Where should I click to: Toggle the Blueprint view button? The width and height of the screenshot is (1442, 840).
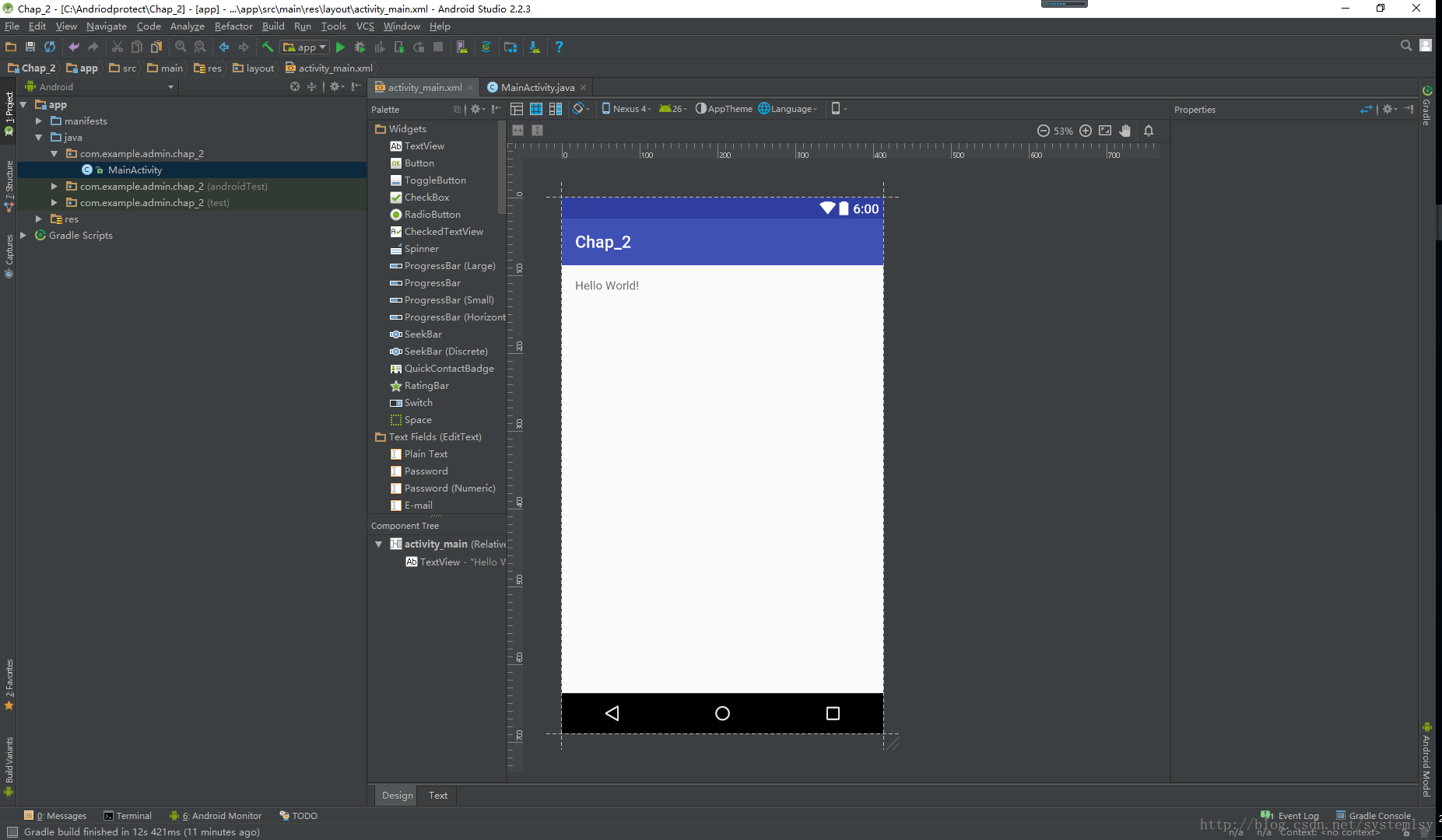(536, 109)
